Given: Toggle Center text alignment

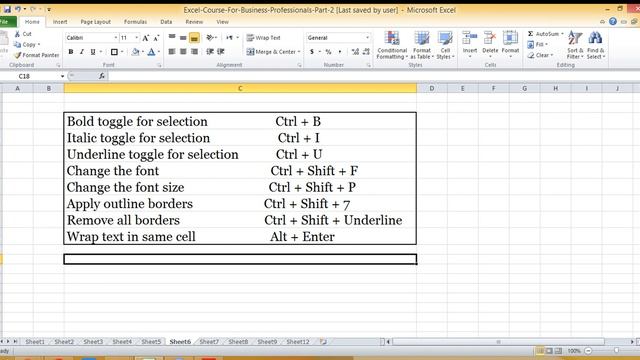Looking at the screenshot, I should click(x=183, y=52).
